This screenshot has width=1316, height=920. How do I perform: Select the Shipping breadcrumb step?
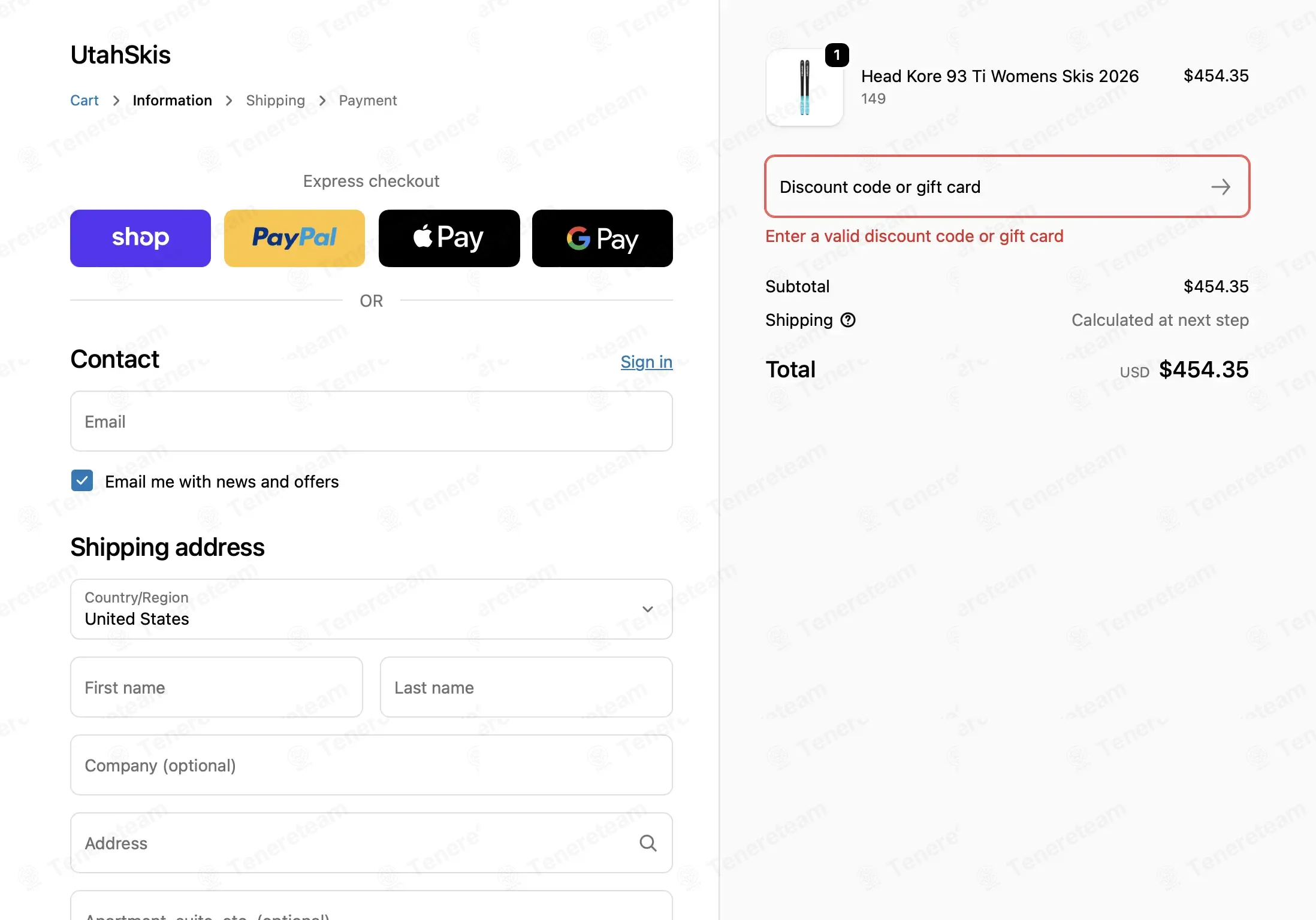[x=276, y=100]
